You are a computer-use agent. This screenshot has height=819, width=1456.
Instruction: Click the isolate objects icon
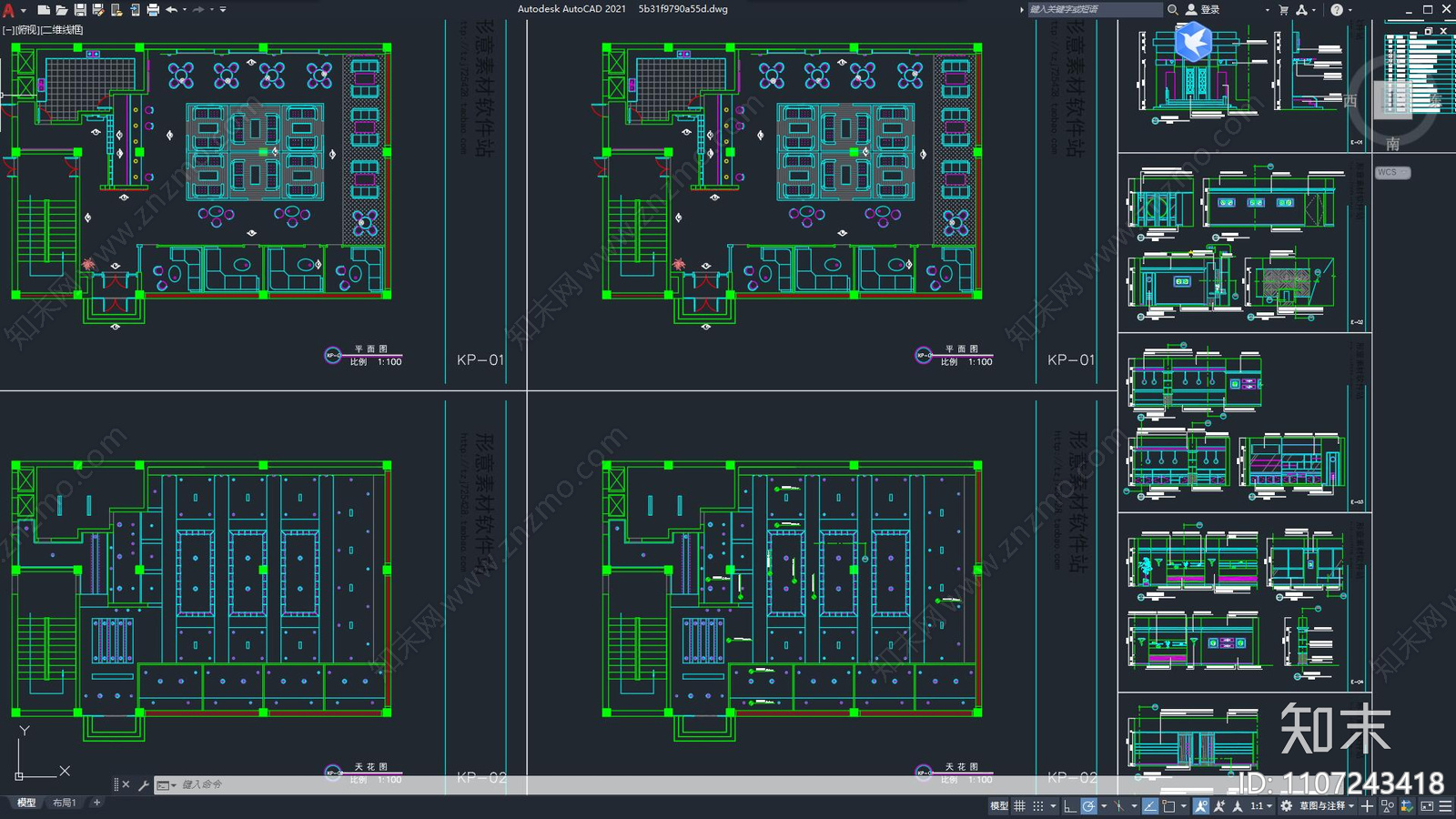[1387, 806]
